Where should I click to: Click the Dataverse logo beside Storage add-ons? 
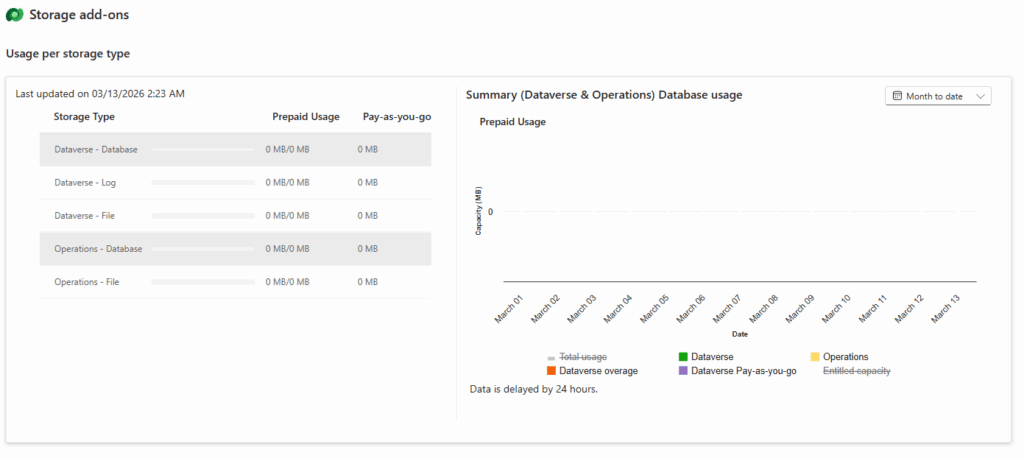coord(14,15)
